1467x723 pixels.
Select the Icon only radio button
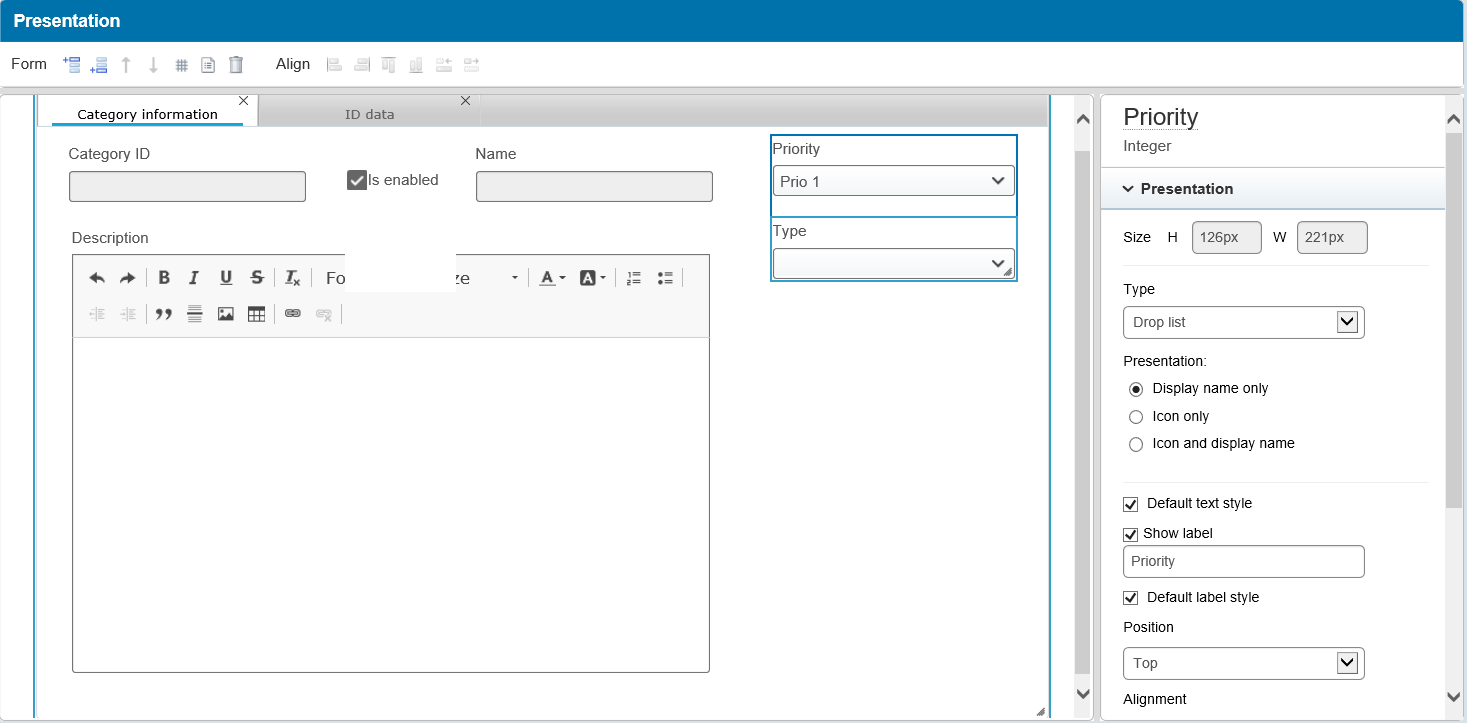click(1136, 417)
